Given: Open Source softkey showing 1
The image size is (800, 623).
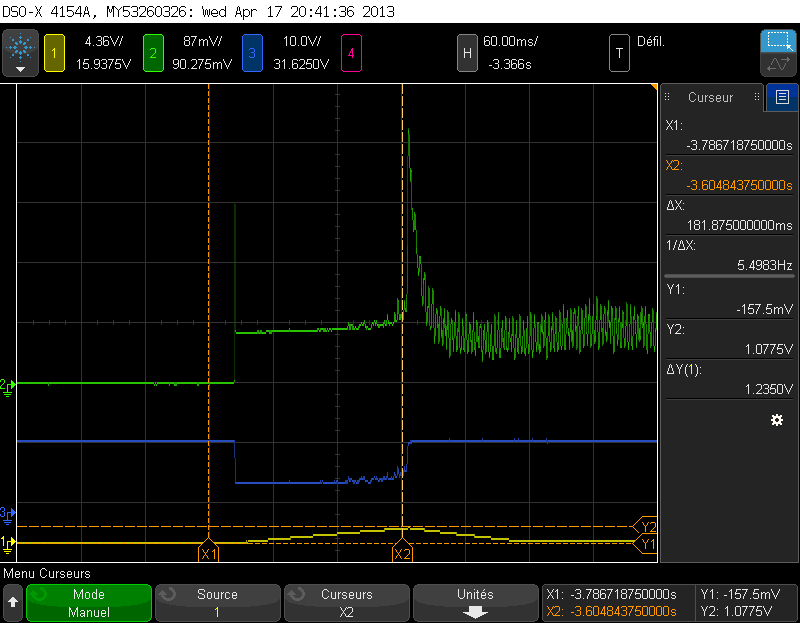Looking at the screenshot, I should 217,603.
